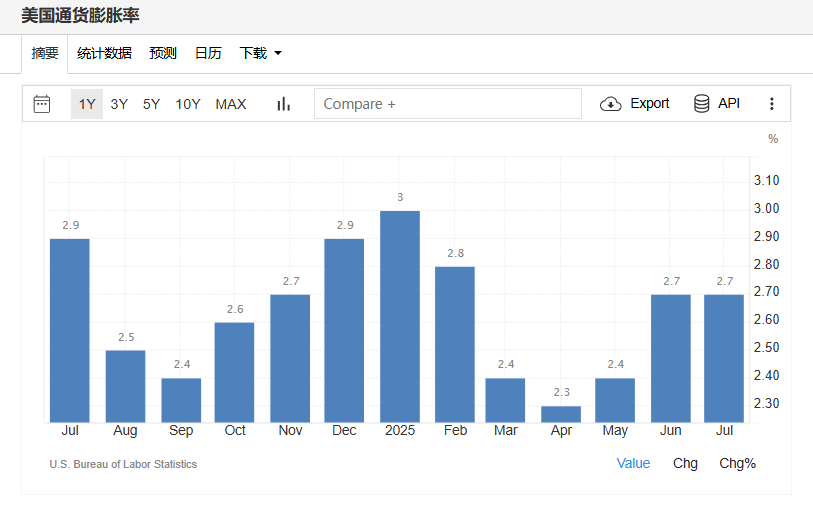This screenshot has width=813, height=510.
Task: Select the 1Y time range
Action: [87, 104]
